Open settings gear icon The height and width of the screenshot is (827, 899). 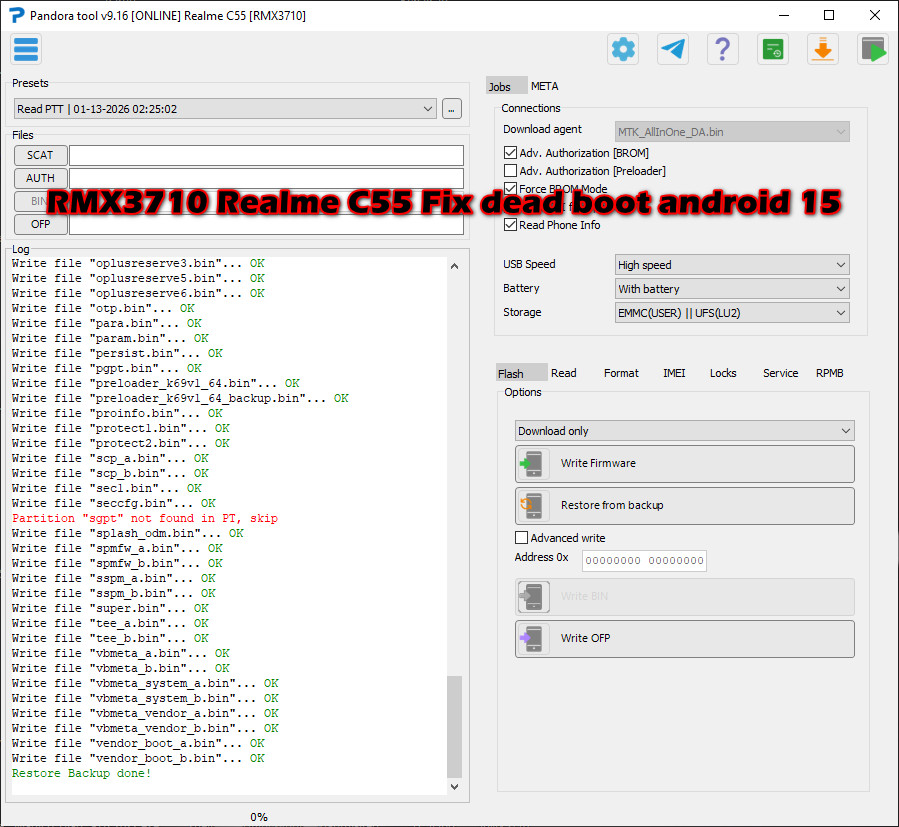[623, 49]
